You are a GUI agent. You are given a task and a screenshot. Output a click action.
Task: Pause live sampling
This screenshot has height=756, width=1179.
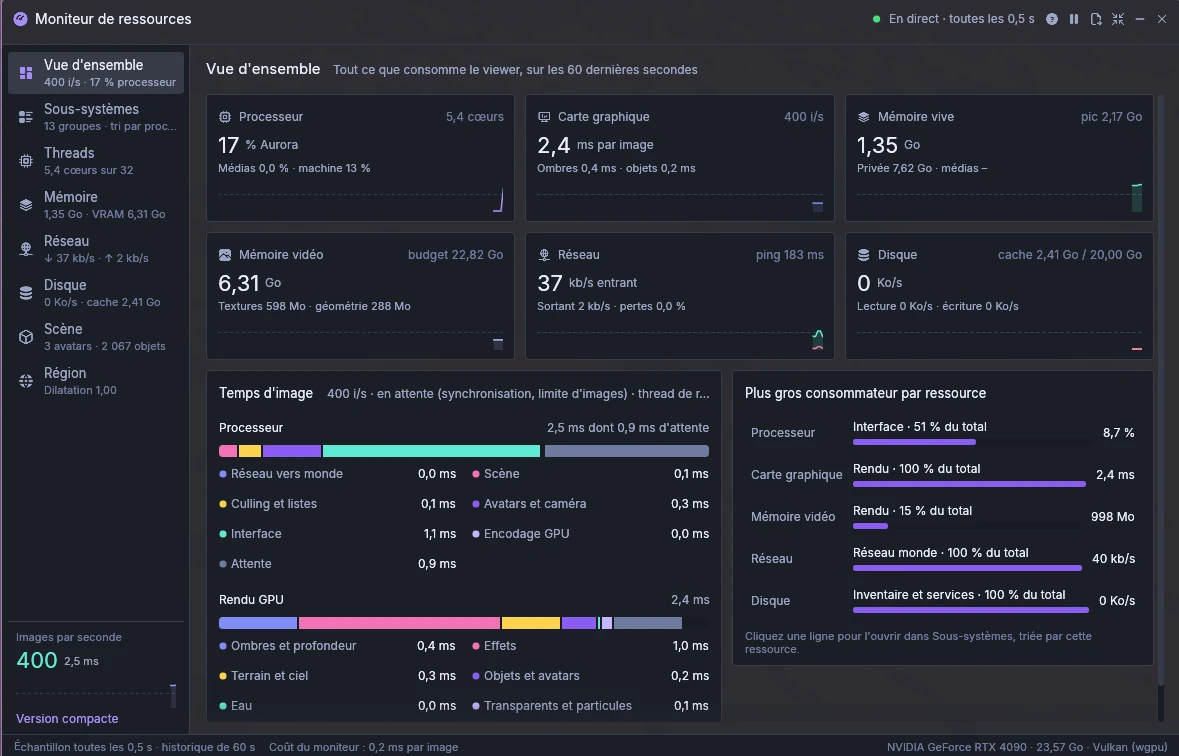click(x=1074, y=19)
